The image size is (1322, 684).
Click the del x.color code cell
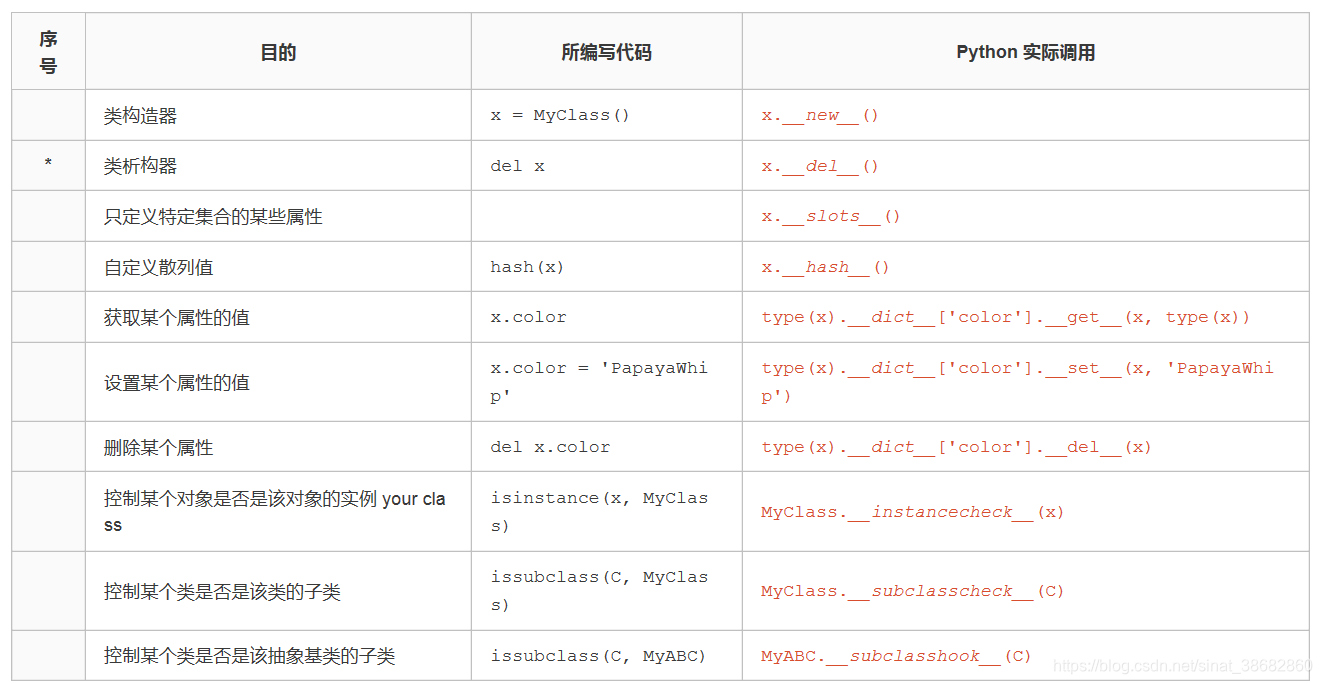[606, 447]
